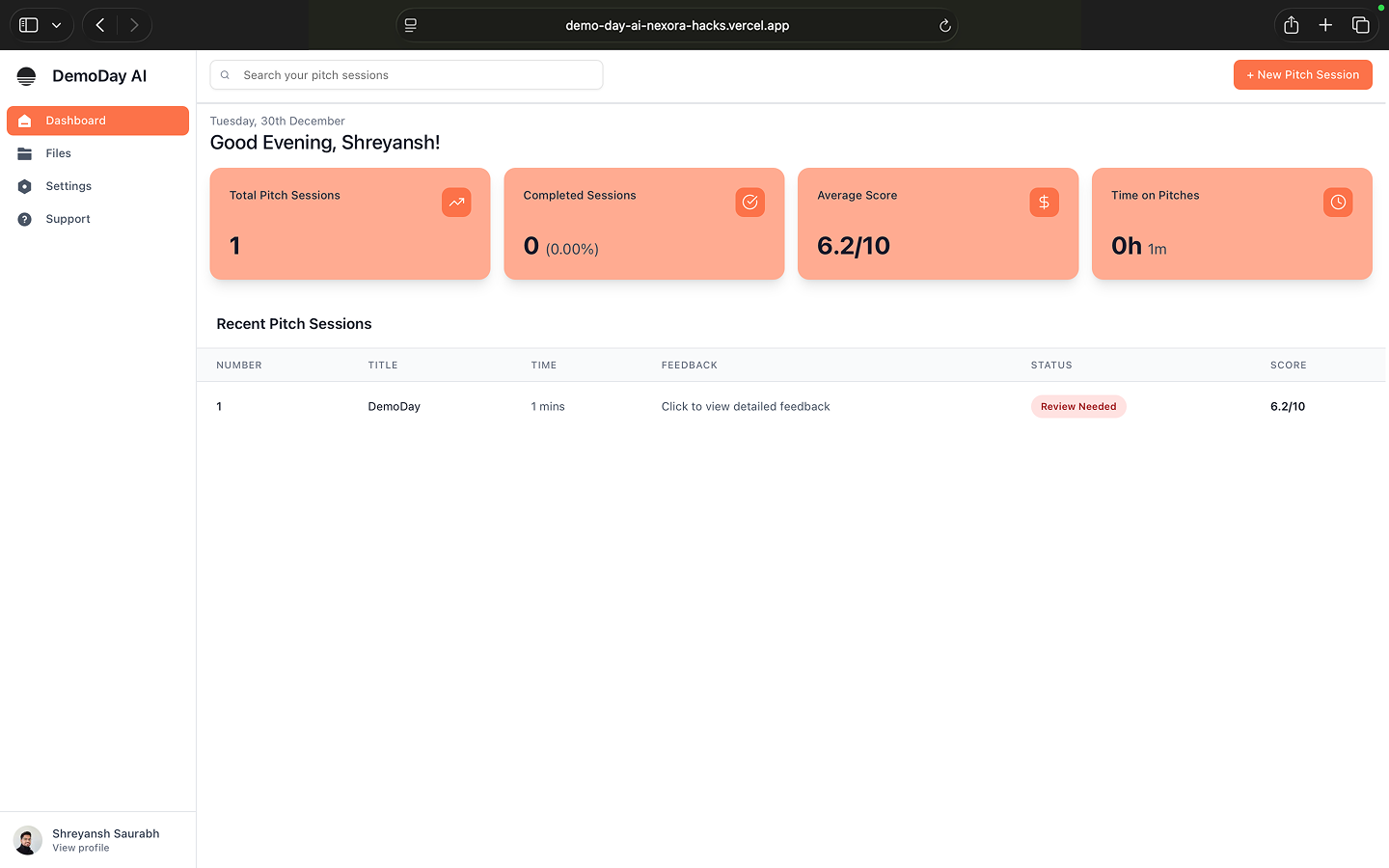Image resolution: width=1389 pixels, height=868 pixels.
Task: Click the checkmark icon on Completed Sessions
Action: point(750,203)
